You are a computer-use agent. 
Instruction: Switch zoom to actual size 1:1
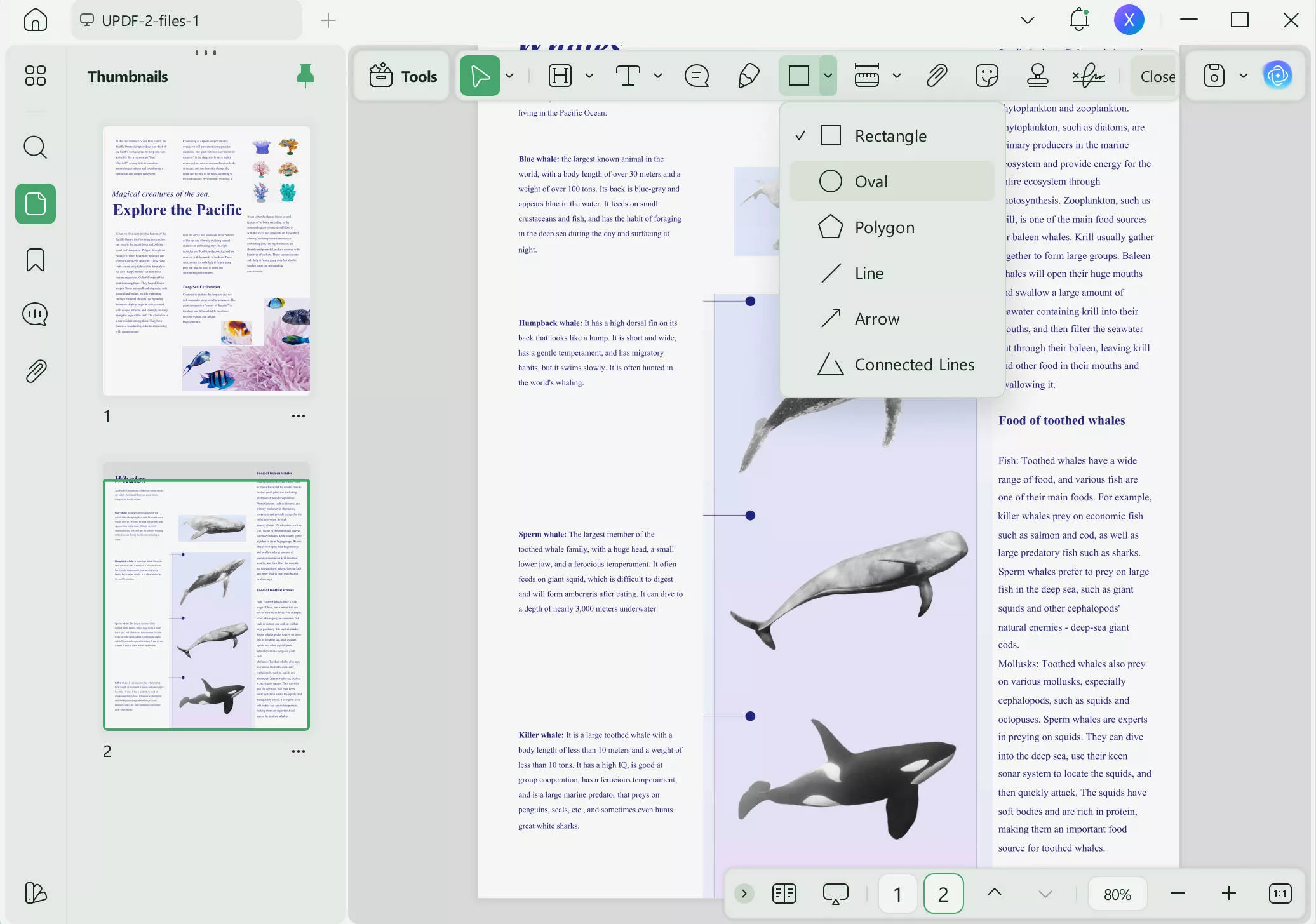[x=1280, y=893]
